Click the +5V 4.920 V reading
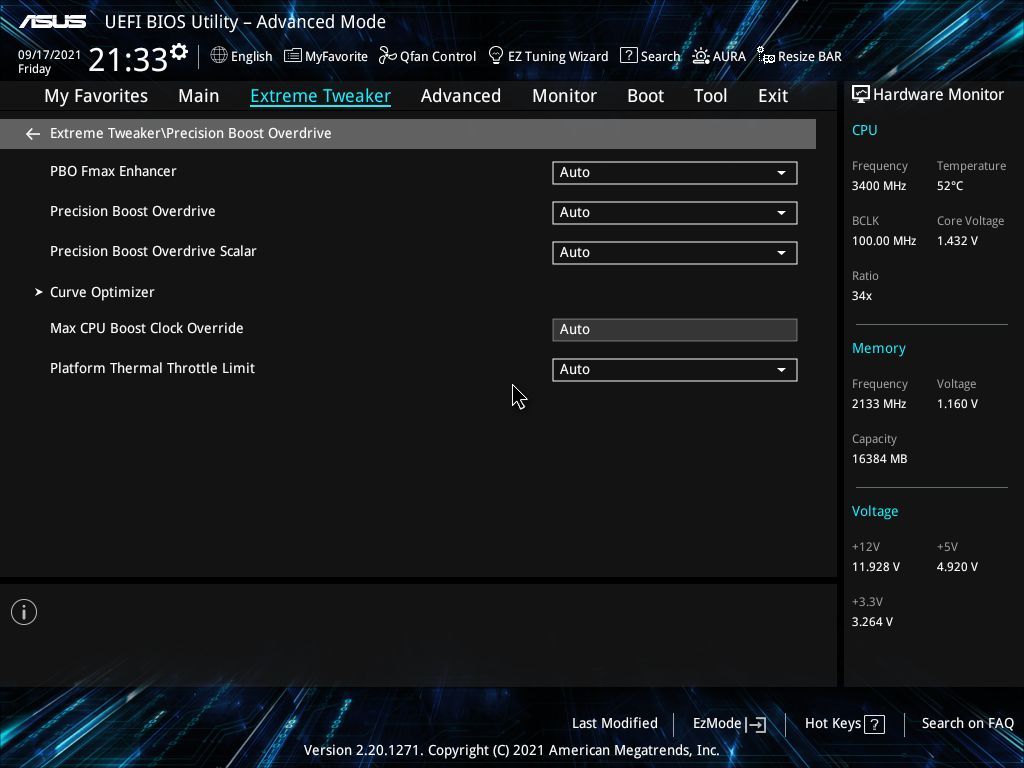Viewport: 1024px width, 768px height. (957, 567)
